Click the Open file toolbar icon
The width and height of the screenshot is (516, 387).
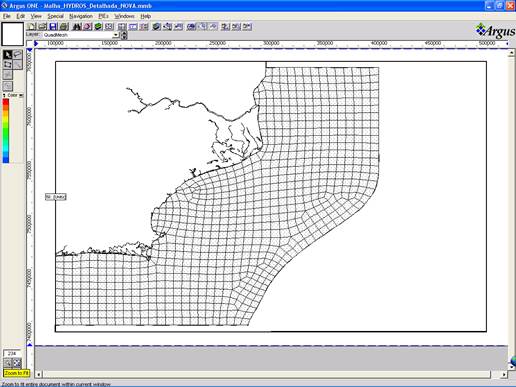point(42,26)
